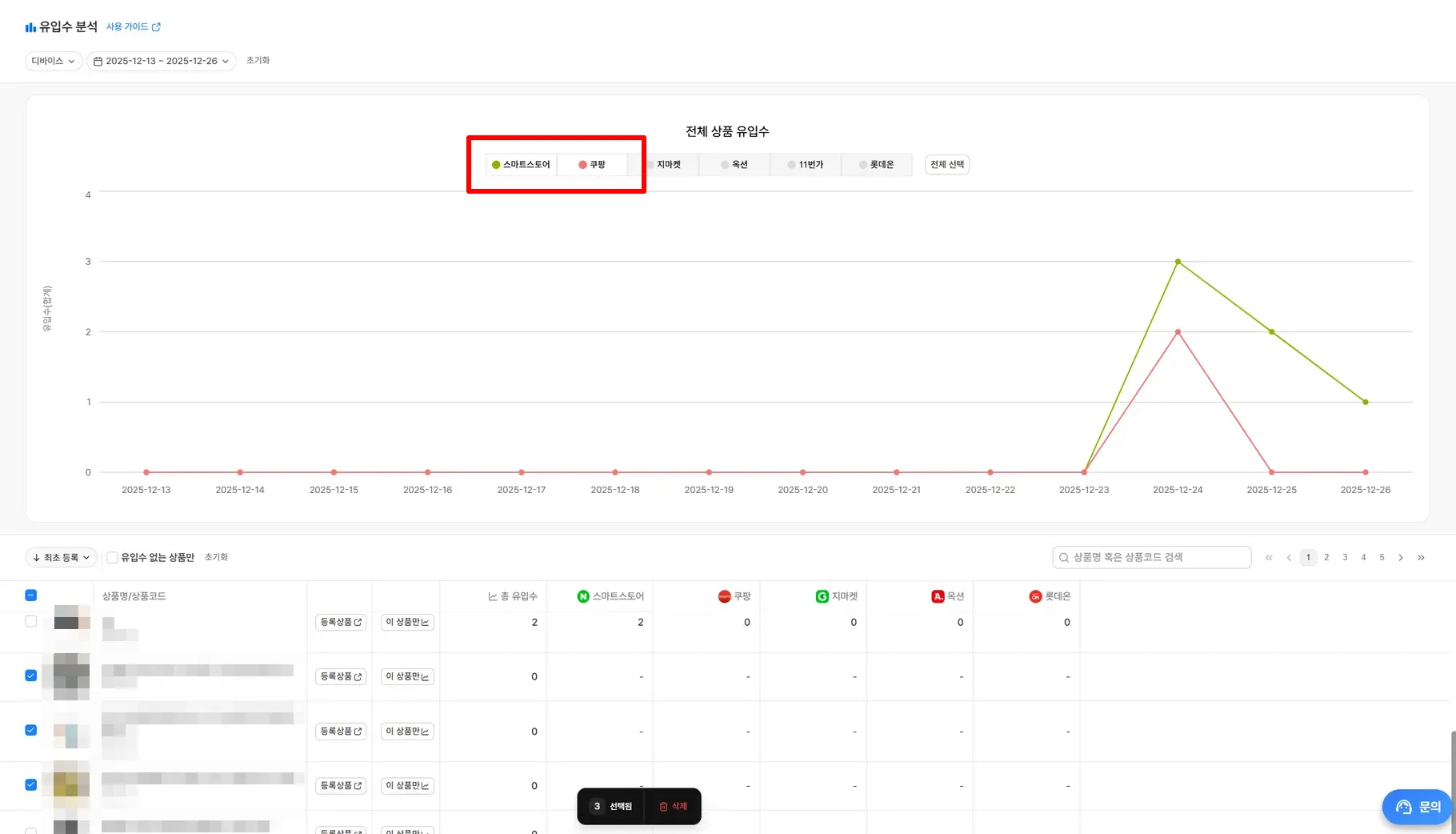Screen dimensions: 1456x834
Task: Click the 옥션 A logo in table header
Action: coord(938,596)
